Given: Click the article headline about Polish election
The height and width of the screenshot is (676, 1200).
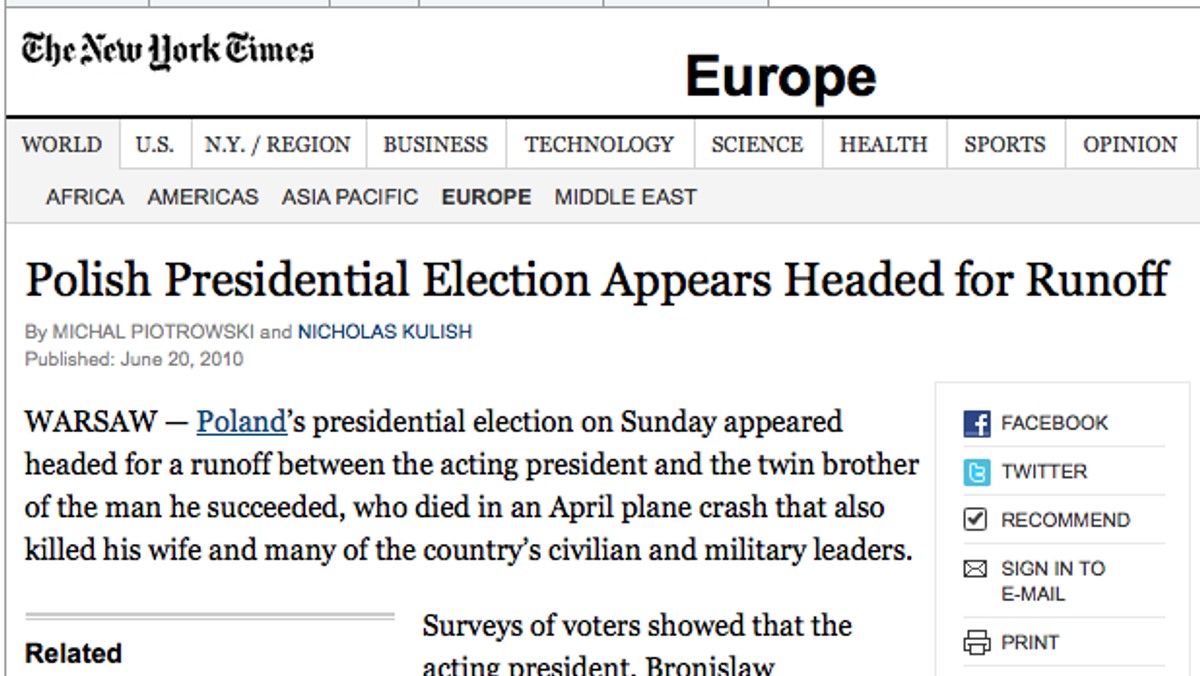Looking at the screenshot, I should click(597, 280).
